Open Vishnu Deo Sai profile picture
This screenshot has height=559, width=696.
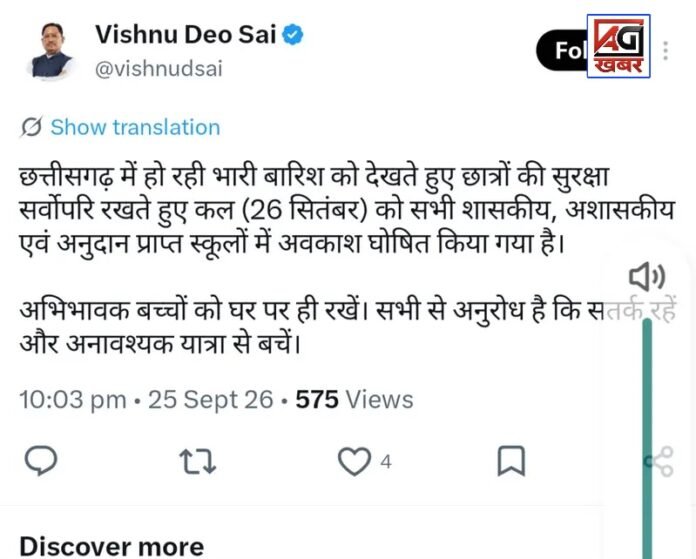[51, 51]
